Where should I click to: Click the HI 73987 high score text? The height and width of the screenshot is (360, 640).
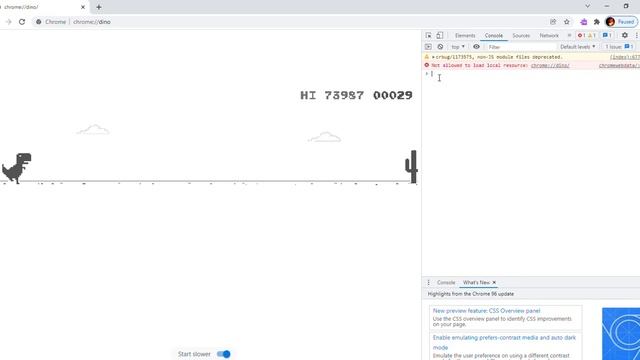(x=332, y=96)
